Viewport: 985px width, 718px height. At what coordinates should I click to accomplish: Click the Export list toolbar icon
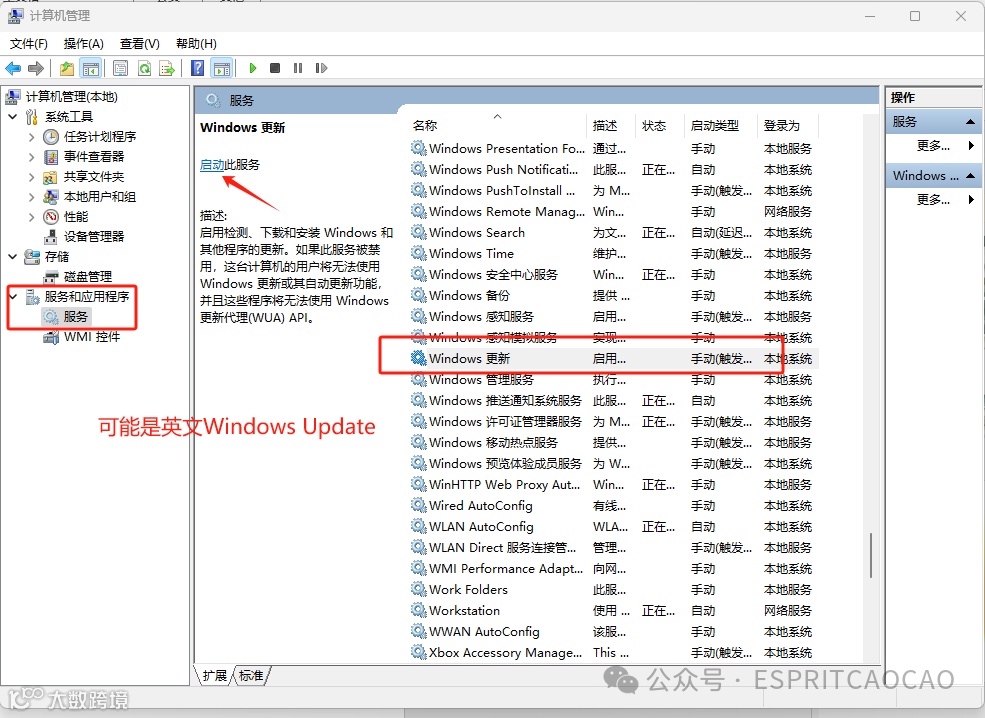coord(167,68)
